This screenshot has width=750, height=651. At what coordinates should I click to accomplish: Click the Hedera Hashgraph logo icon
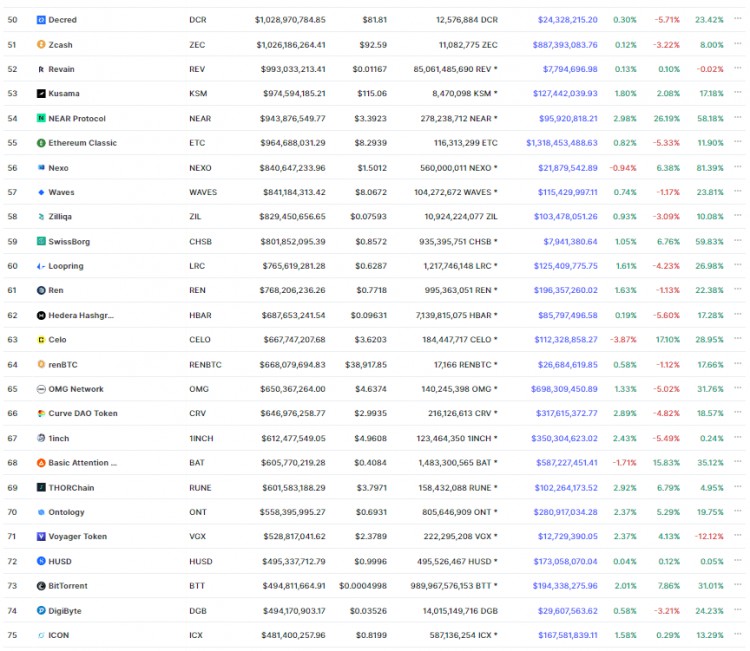[41, 315]
